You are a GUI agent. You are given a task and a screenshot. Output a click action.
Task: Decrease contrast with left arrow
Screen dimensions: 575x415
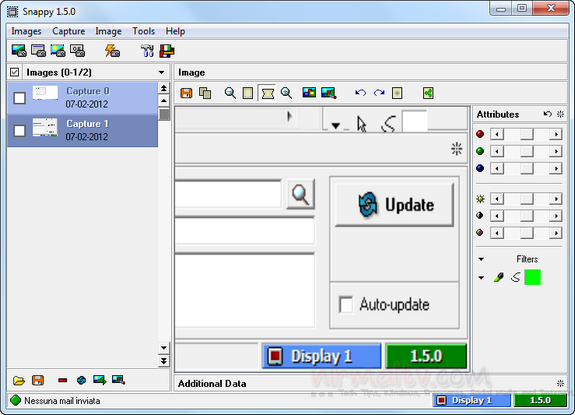pyautogui.click(x=497, y=216)
